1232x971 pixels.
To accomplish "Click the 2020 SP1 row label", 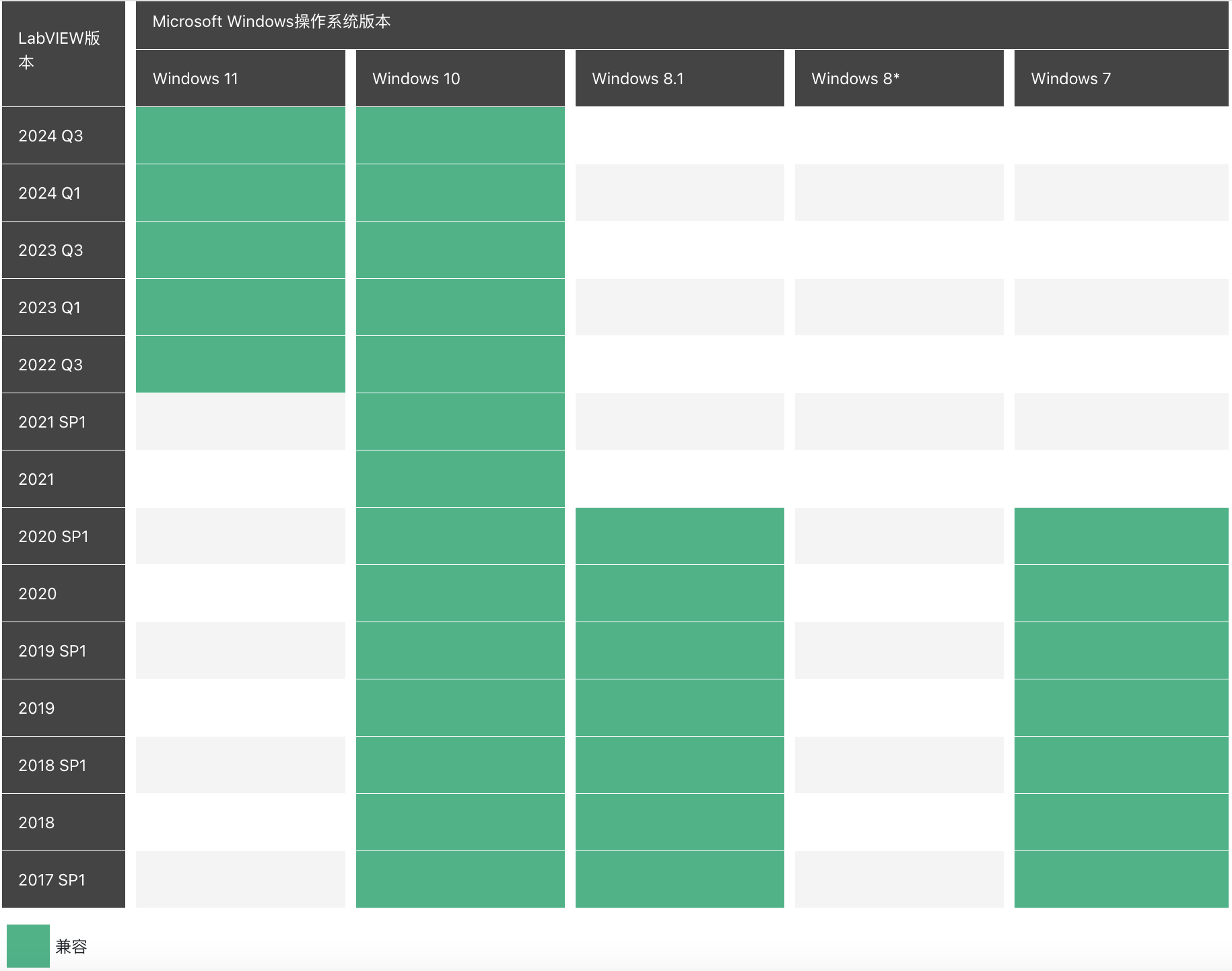I will click(x=63, y=536).
